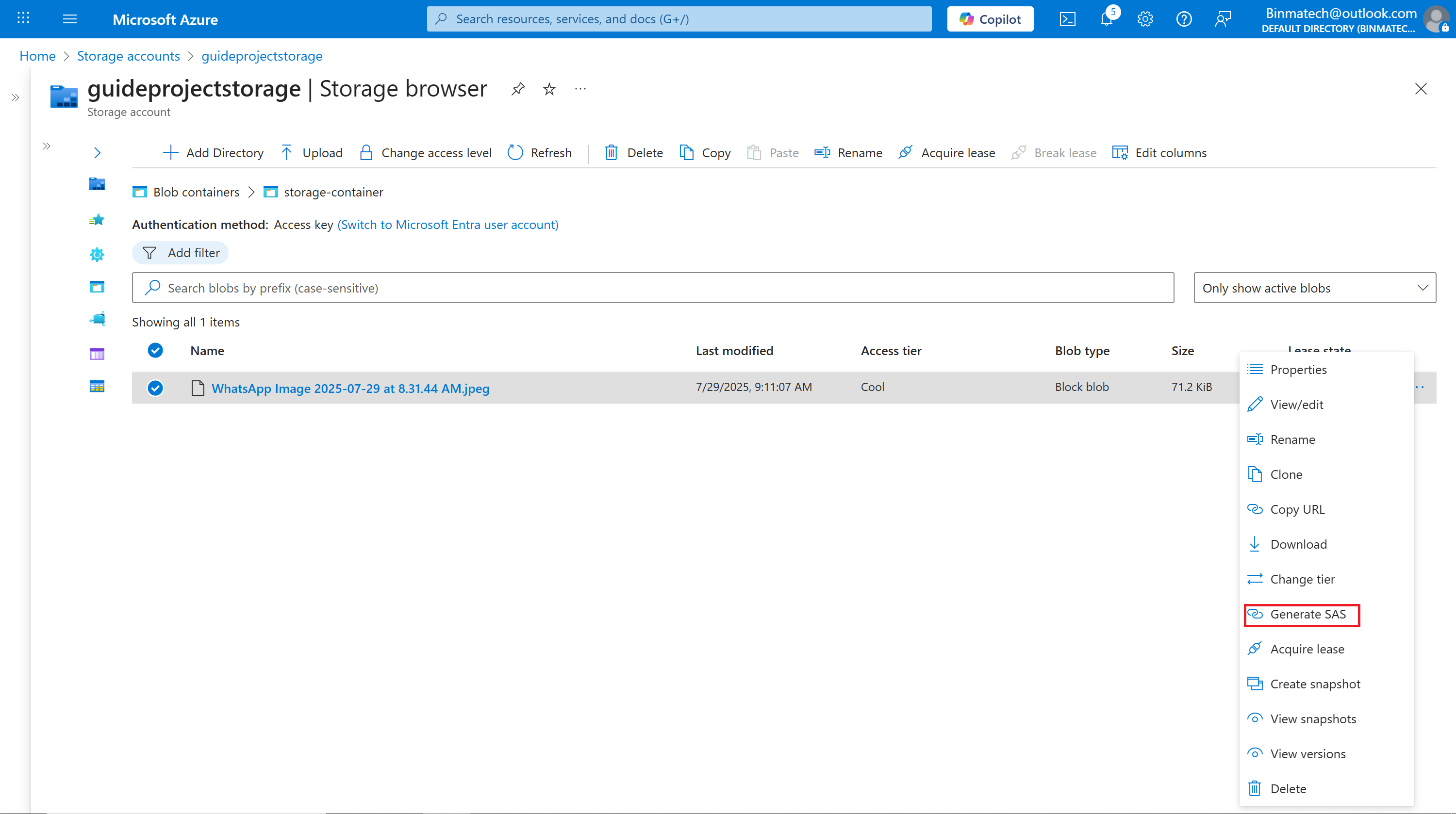Uncheck the select-all header checkbox
Image resolution: width=1456 pixels, height=814 pixels.
(x=155, y=350)
